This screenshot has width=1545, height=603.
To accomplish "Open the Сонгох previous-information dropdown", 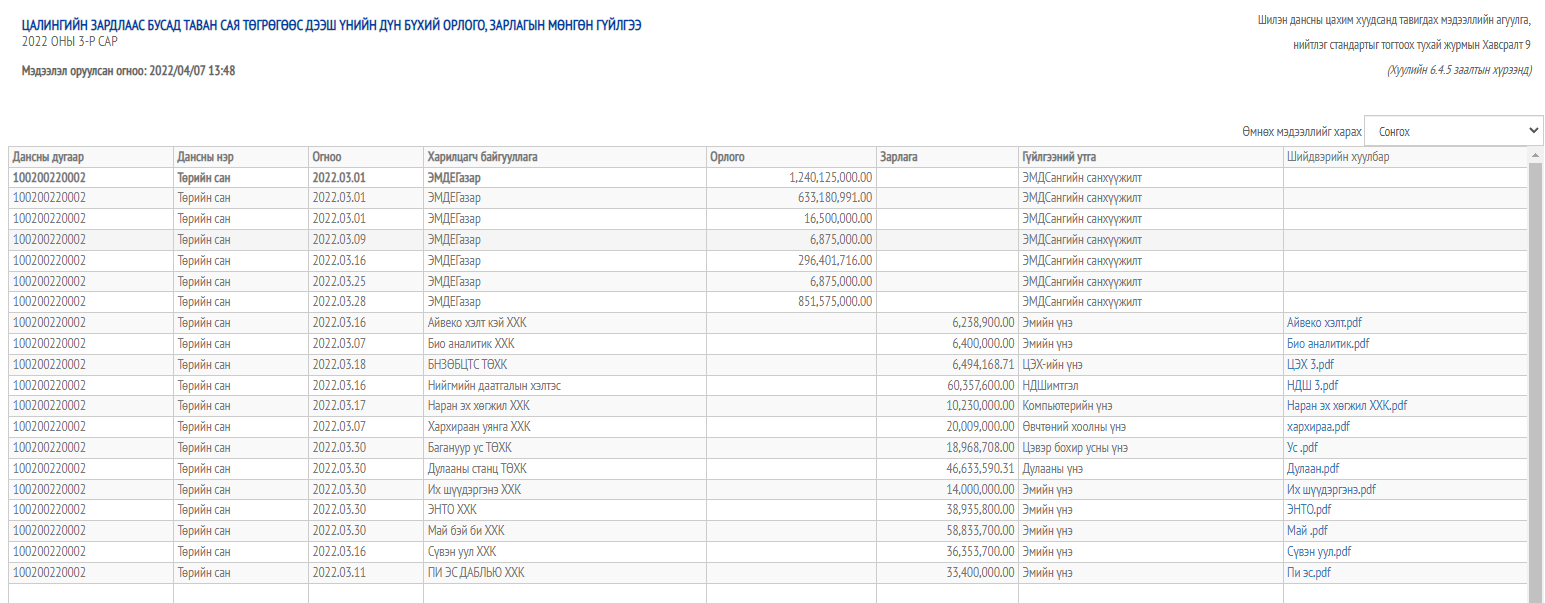I will point(1453,131).
